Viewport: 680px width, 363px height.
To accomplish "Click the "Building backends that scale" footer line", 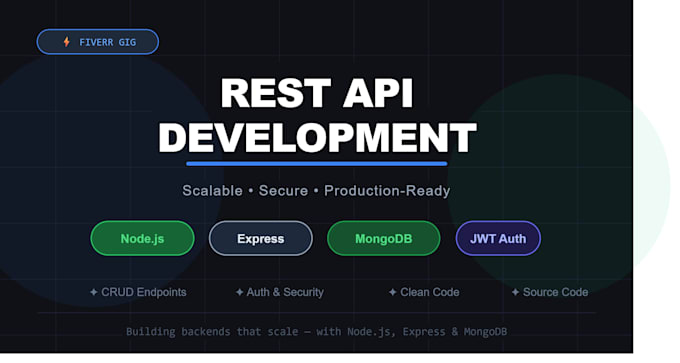I will point(317,332).
